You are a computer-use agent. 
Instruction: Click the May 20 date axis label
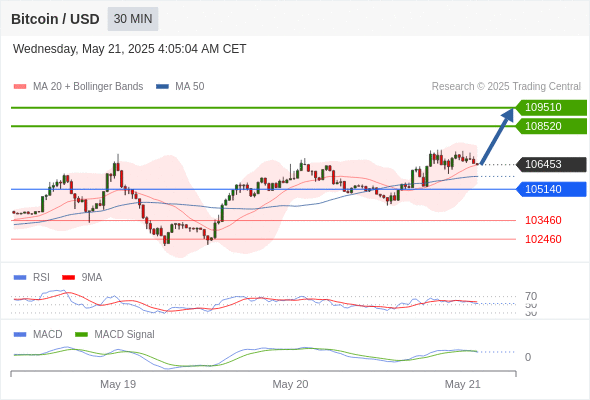click(x=290, y=384)
